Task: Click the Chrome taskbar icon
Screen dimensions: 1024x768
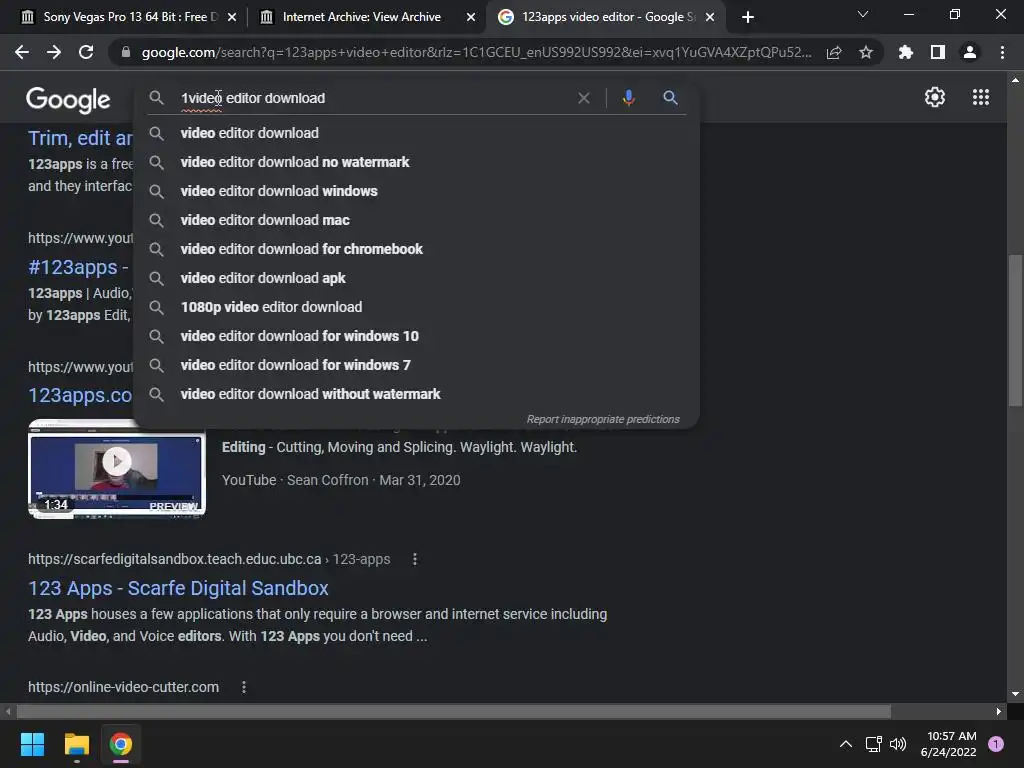Action: pos(121,744)
